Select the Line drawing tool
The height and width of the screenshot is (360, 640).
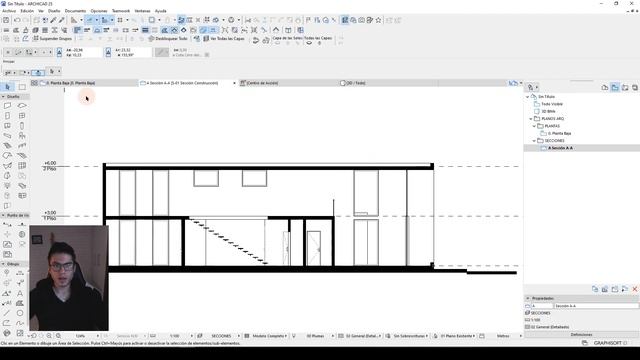coord(7,313)
